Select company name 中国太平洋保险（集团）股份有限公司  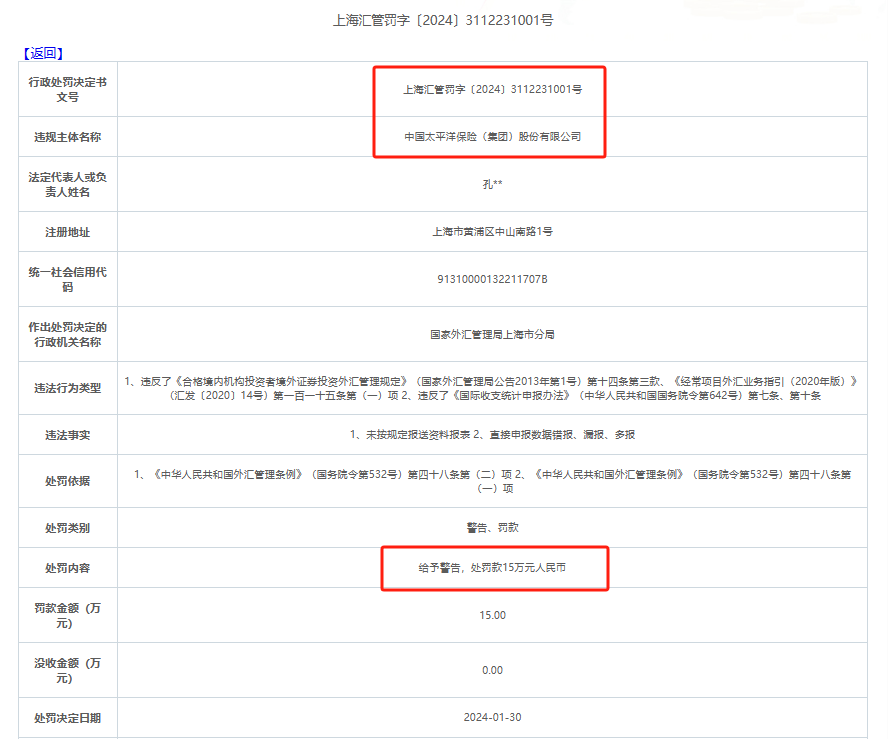click(x=492, y=136)
